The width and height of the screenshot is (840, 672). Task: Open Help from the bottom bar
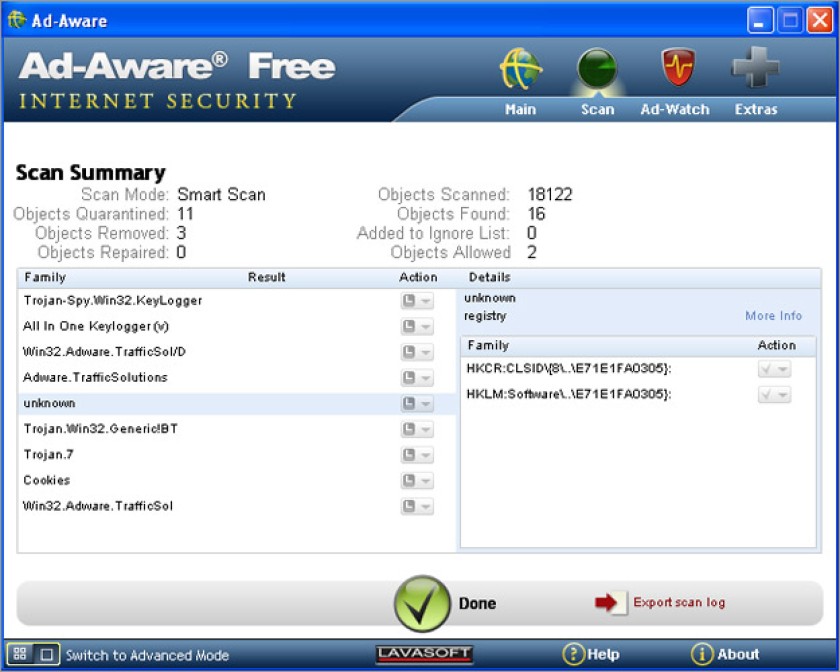pos(591,654)
